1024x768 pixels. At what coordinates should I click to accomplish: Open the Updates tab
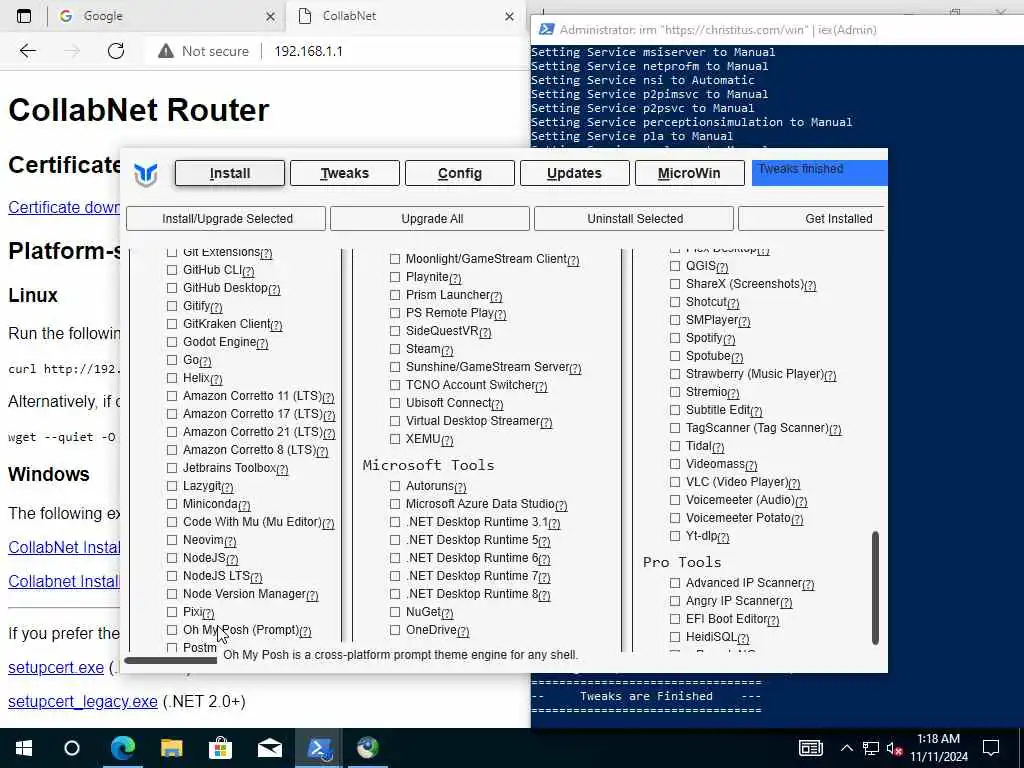[x=575, y=173]
